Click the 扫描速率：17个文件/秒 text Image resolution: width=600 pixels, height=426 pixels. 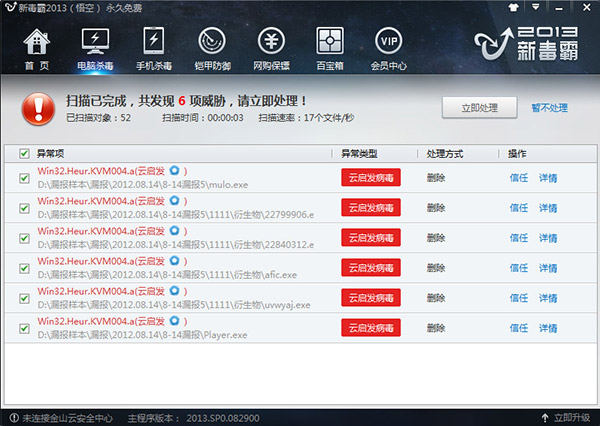click(306, 118)
